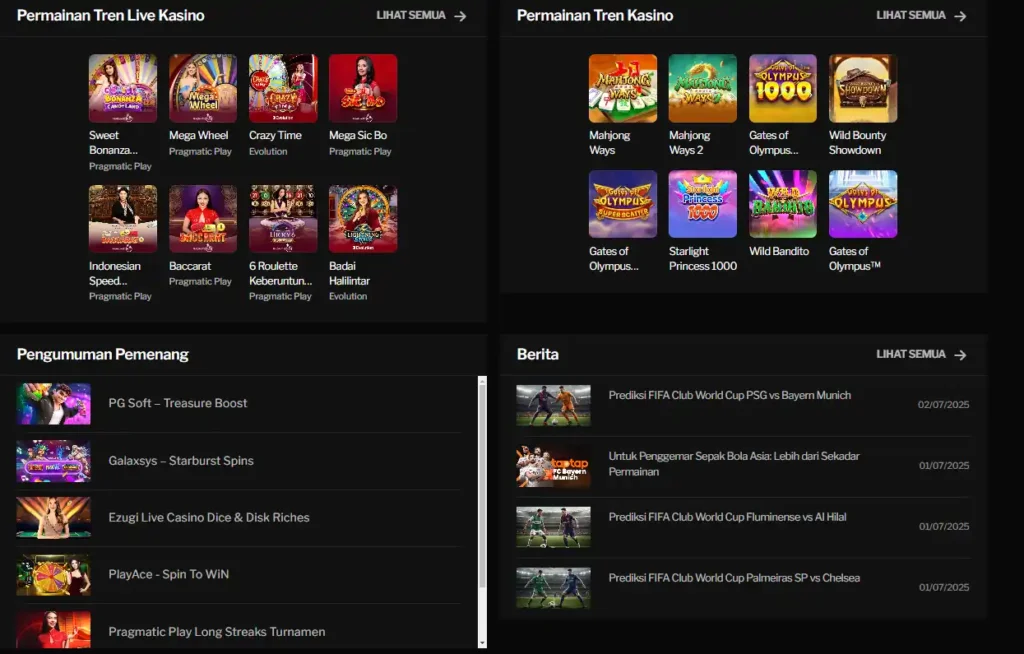
Task: Click the Wild Bandito title text
Action: [779, 252]
